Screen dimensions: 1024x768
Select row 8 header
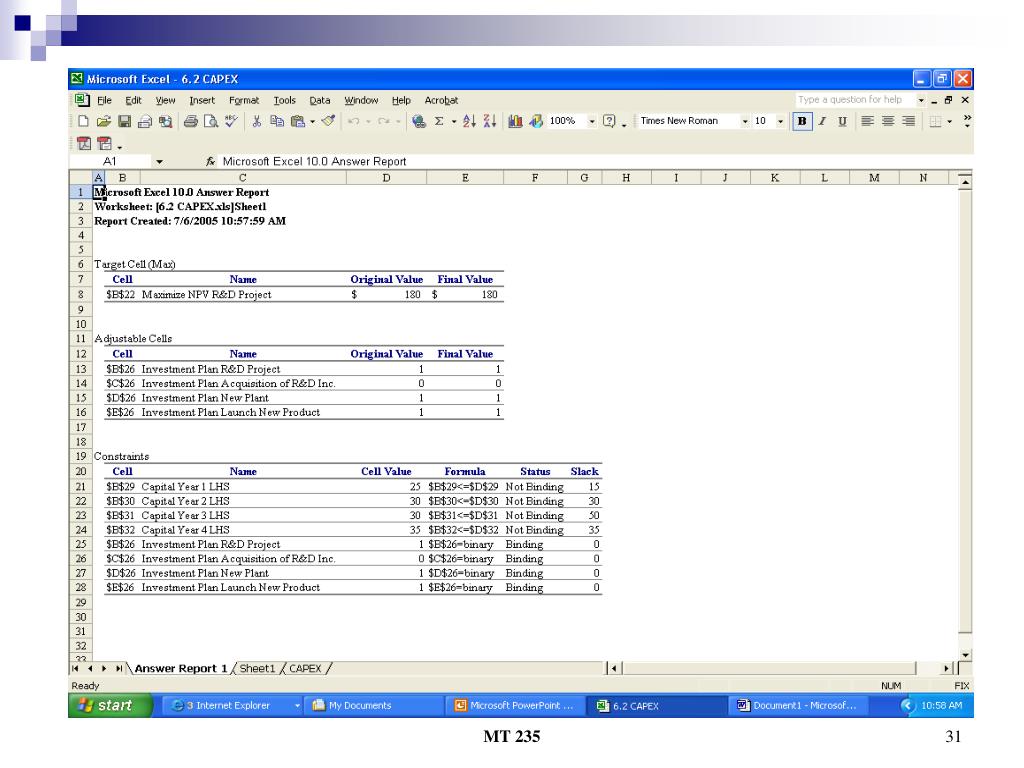[x=81, y=295]
